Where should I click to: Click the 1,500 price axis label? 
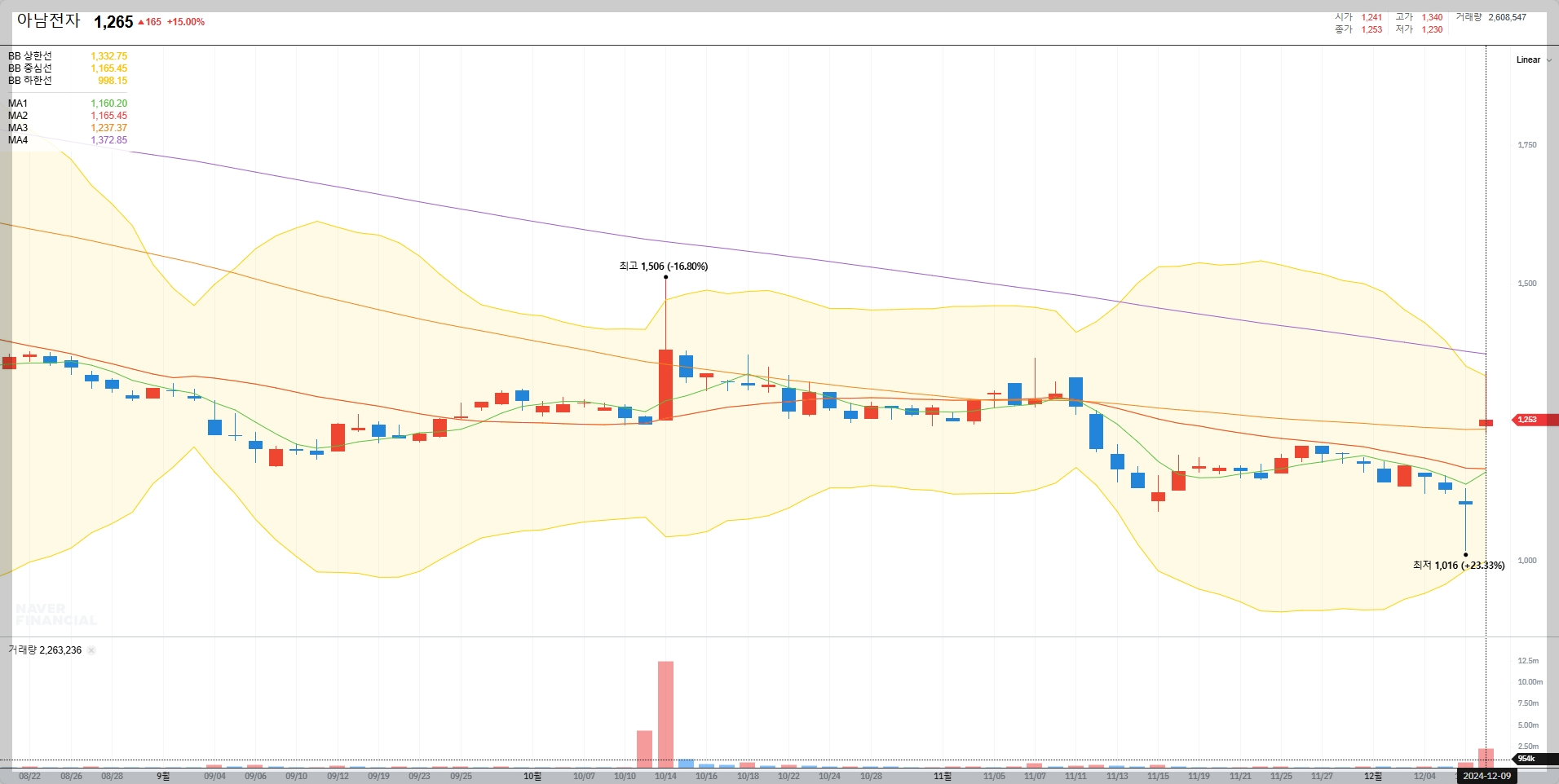[x=1526, y=284]
